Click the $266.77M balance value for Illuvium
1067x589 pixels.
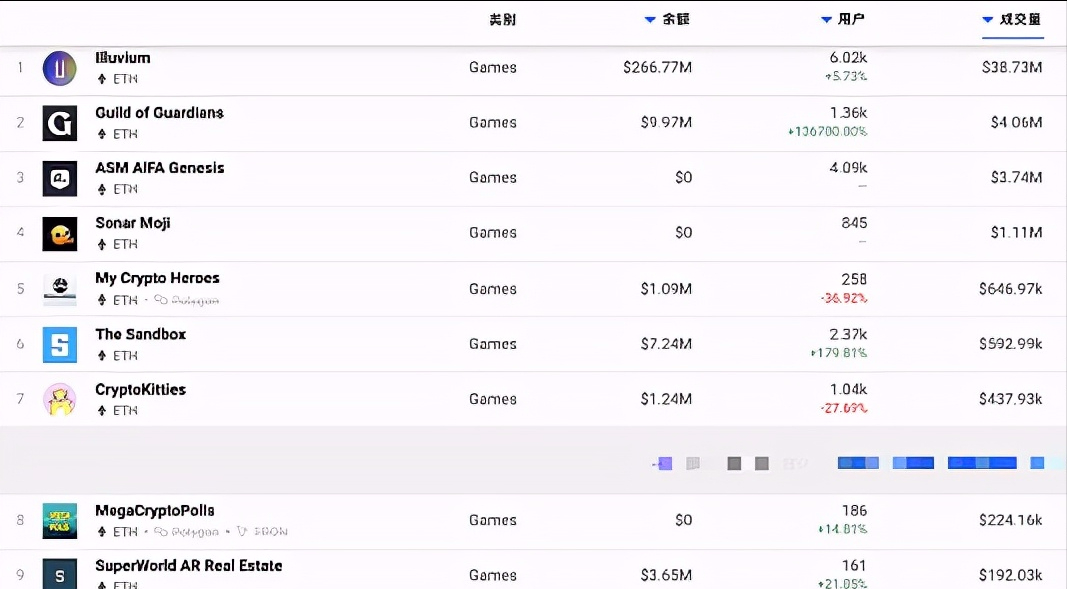click(x=657, y=68)
